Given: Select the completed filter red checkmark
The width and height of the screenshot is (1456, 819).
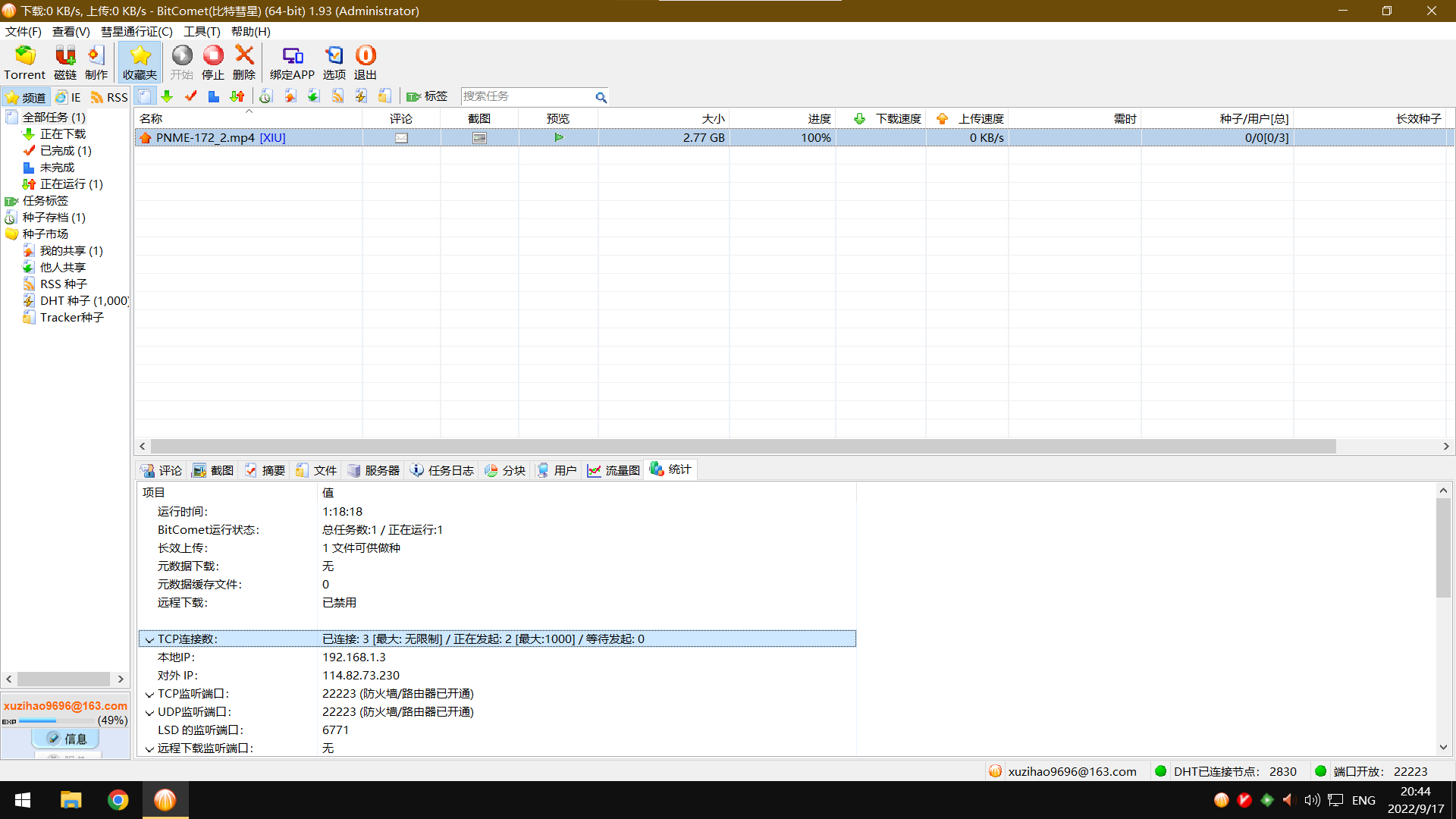Looking at the screenshot, I should click(x=191, y=96).
